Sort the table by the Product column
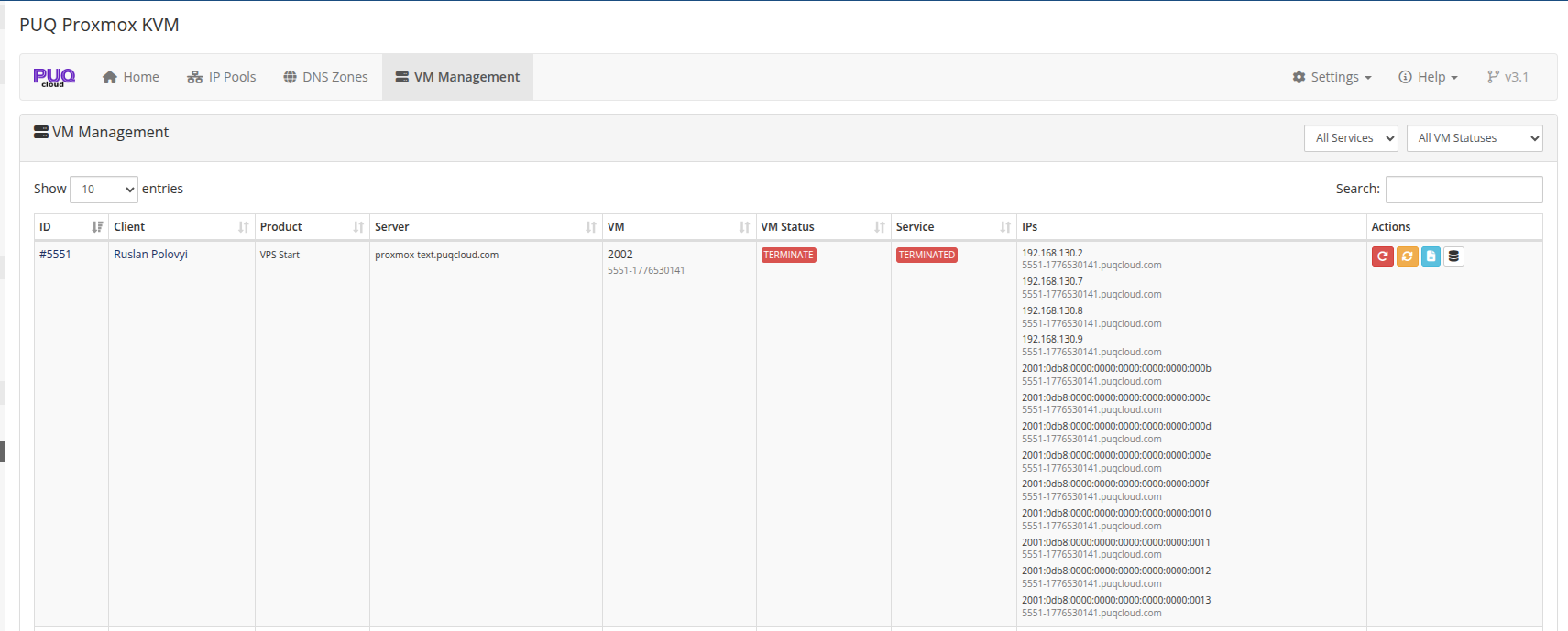1568x631 pixels. pyautogui.click(x=313, y=227)
